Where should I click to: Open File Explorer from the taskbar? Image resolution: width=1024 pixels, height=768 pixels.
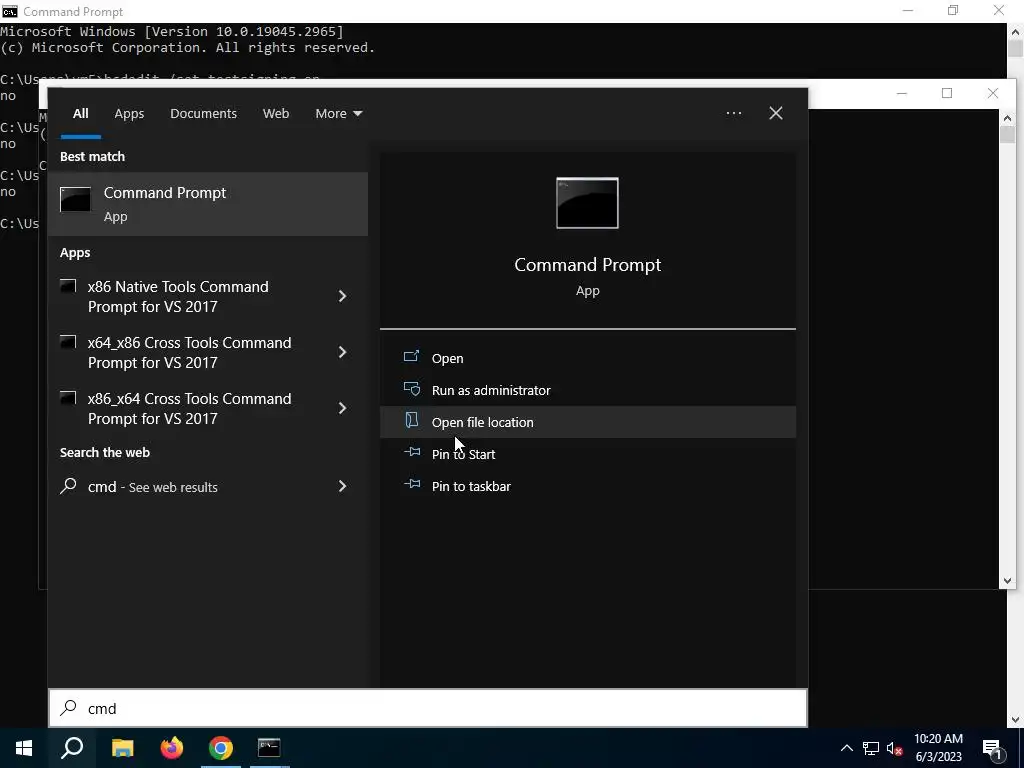[122, 748]
